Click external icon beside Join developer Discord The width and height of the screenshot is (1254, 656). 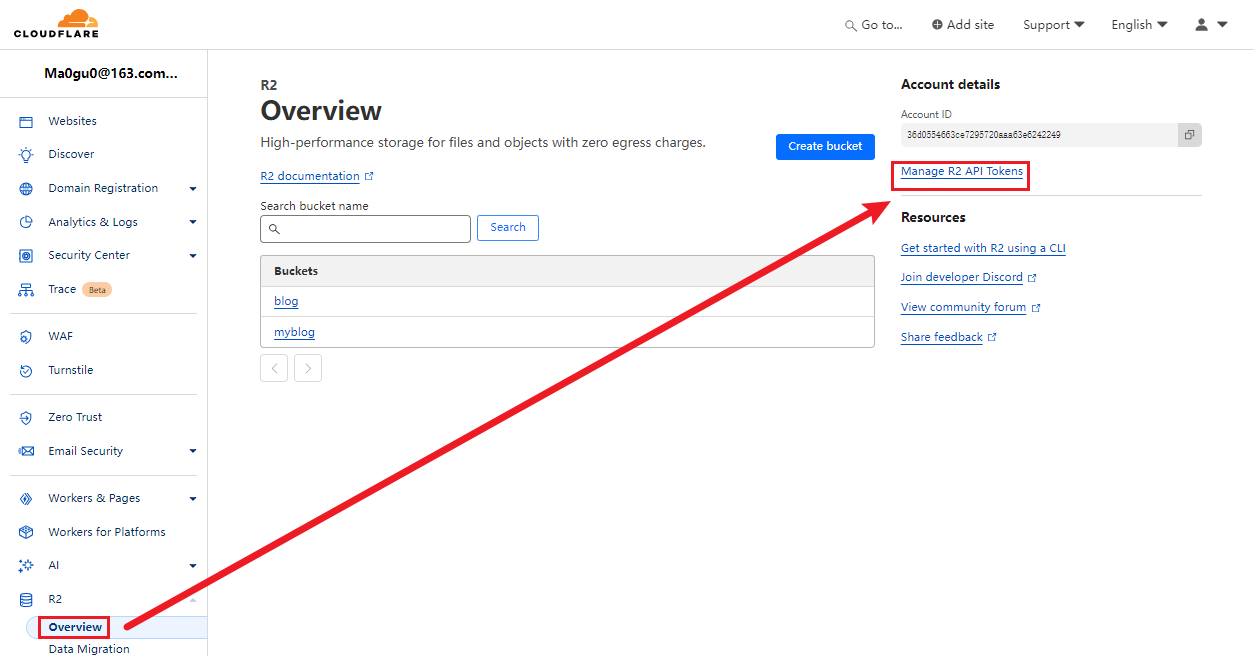click(x=1032, y=278)
